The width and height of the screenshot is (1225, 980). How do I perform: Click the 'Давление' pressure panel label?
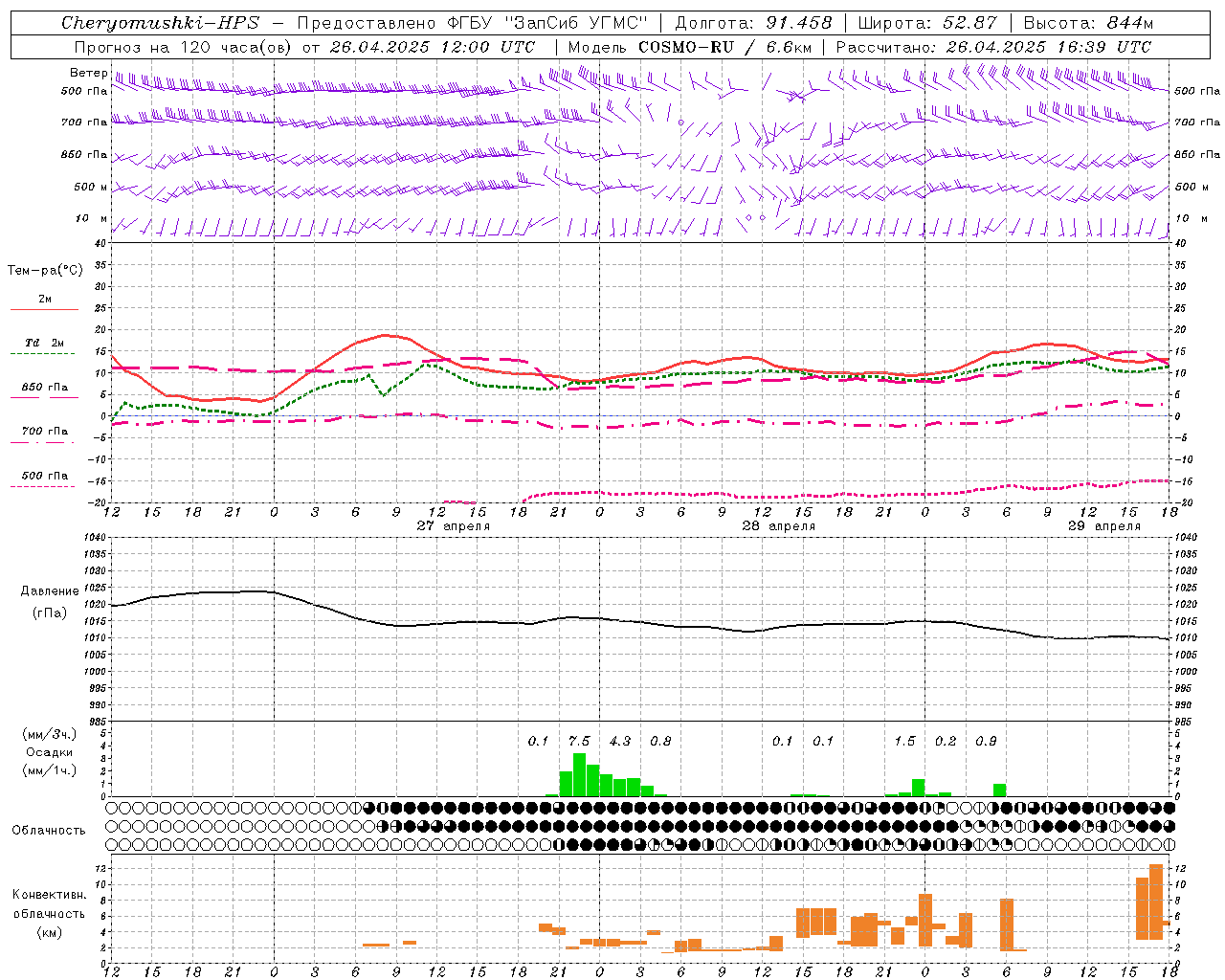pyautogui.click(x=50, y=591)
